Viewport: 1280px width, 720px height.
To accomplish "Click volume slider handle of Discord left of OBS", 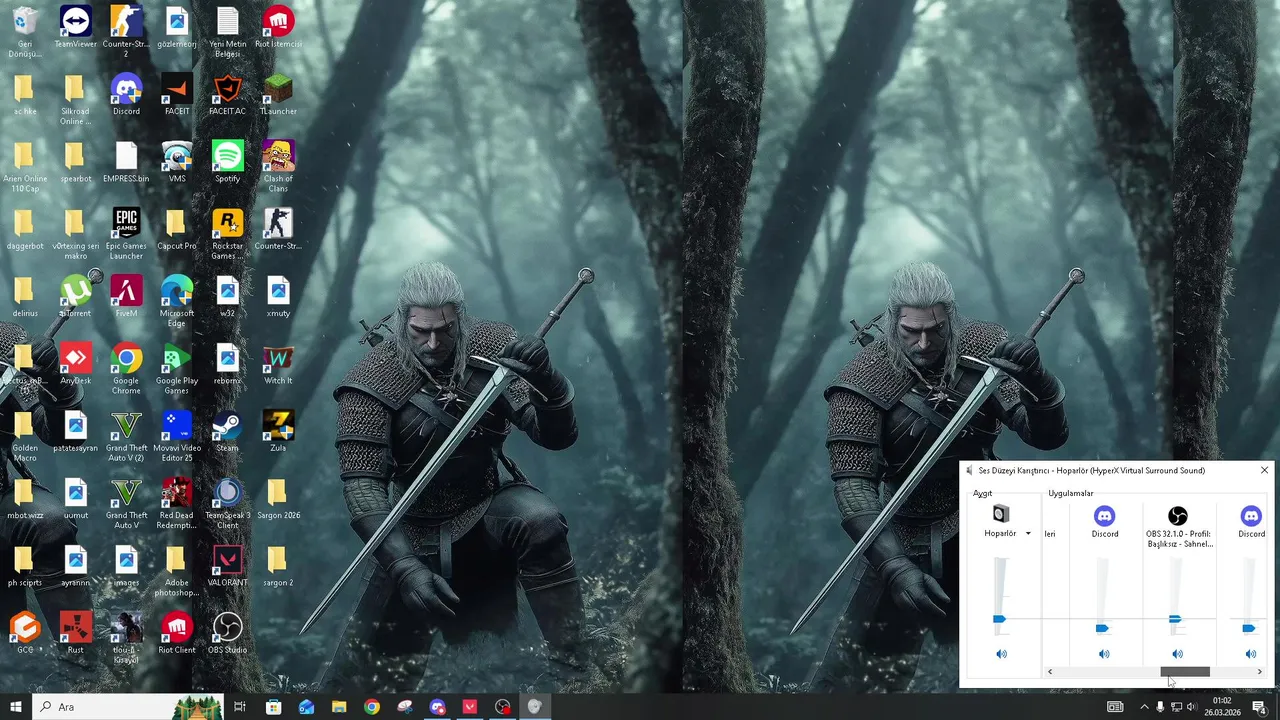I will [1102, 628].
